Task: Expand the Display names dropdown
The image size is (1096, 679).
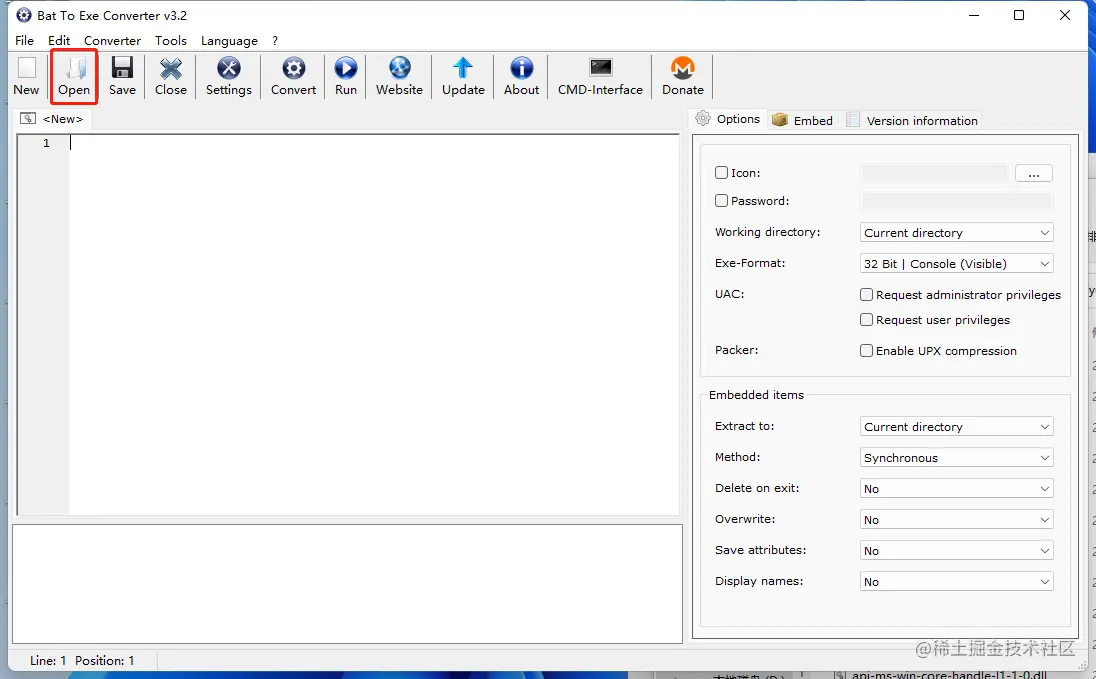Action: point(956,581)
